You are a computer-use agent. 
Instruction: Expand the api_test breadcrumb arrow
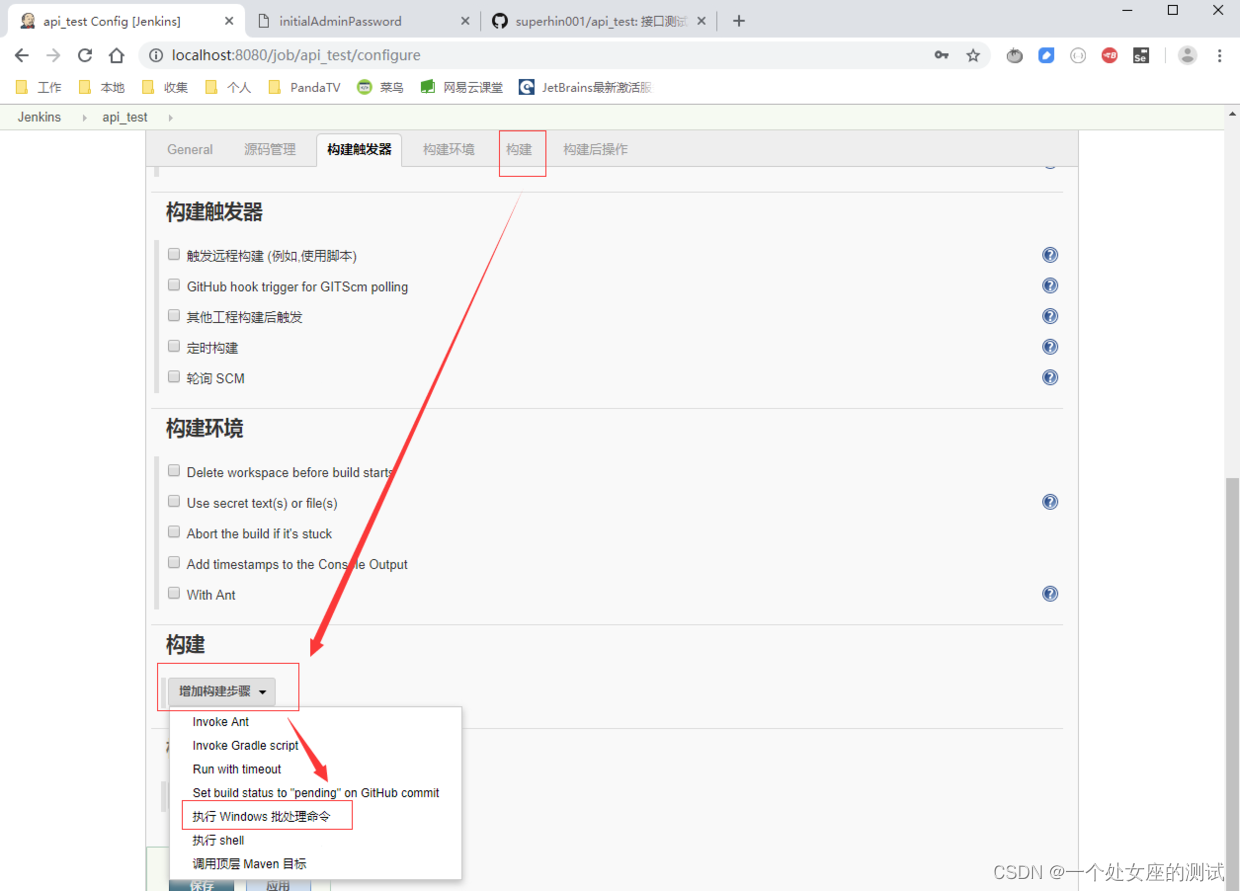170,118
